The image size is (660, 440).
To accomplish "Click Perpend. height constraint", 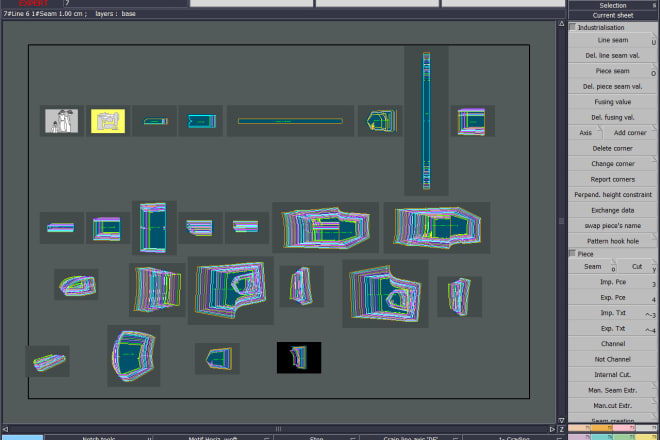I will (612, 195).
